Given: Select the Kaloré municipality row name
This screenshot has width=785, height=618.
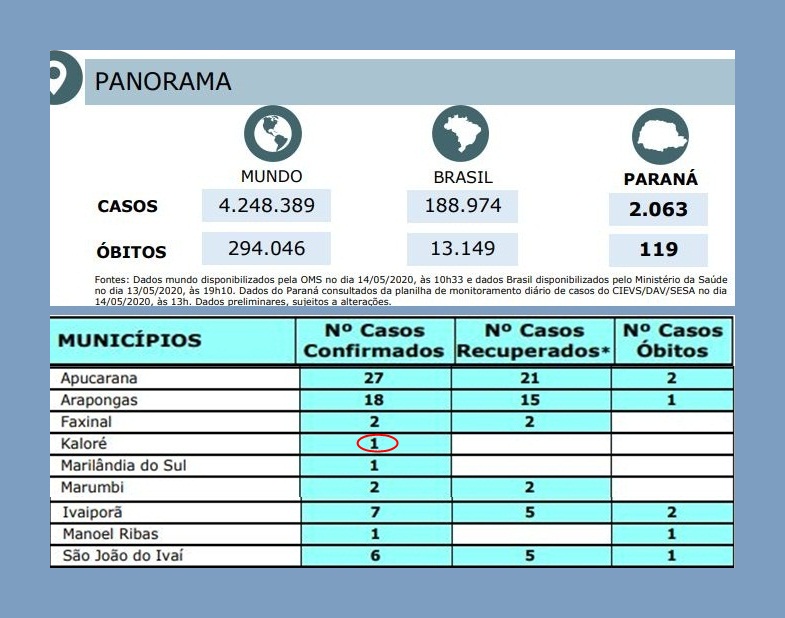Looking at the screenshot, I should 84,444.
